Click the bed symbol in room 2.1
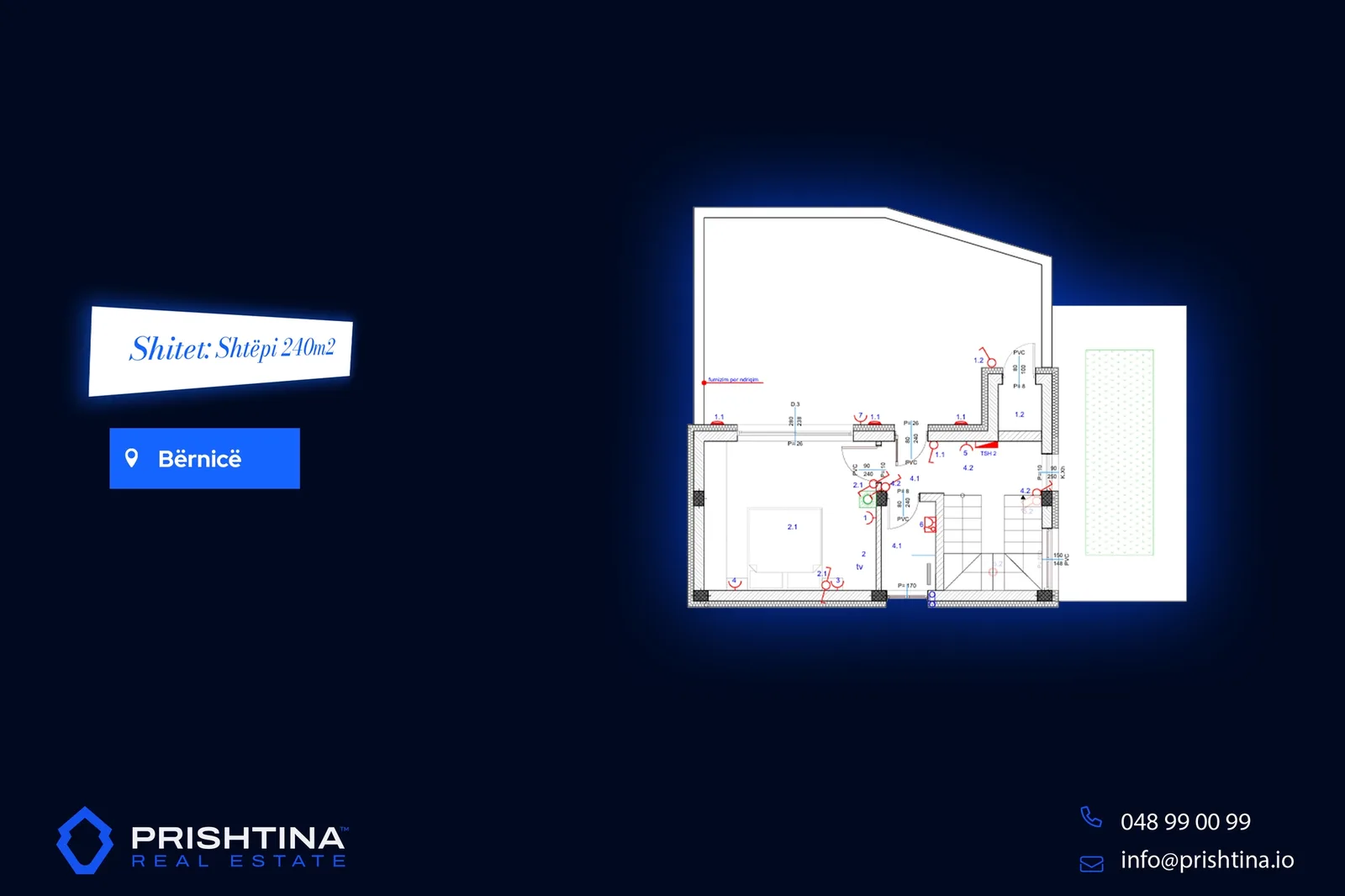This screenshot has height=896, width=1345. coord(784,547)
